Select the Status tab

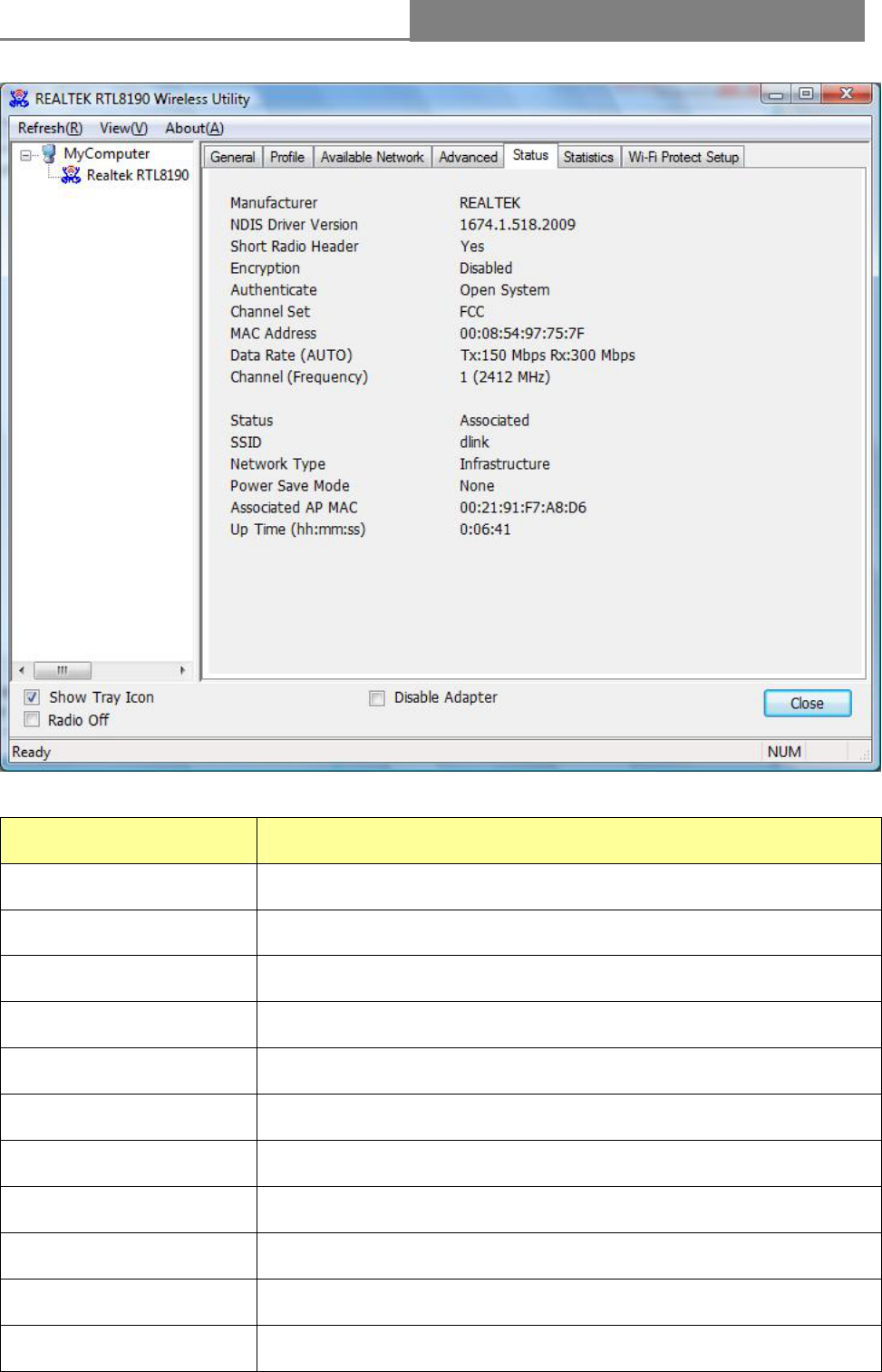point(530,155)
